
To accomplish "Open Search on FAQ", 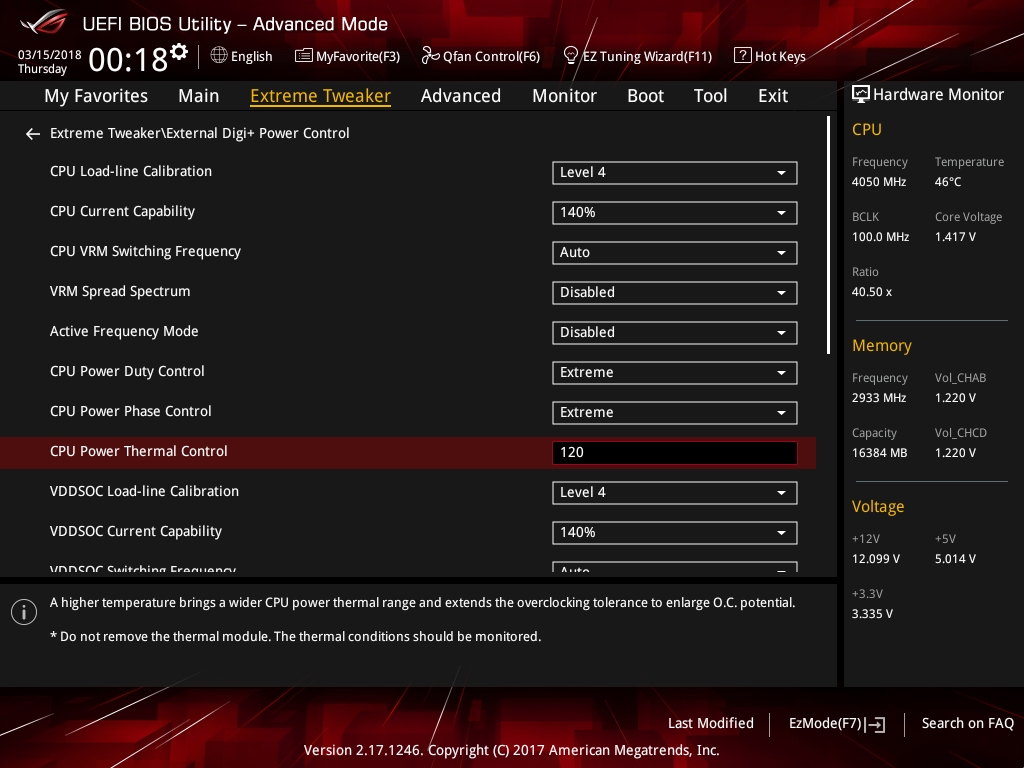I will pos(967,723).
